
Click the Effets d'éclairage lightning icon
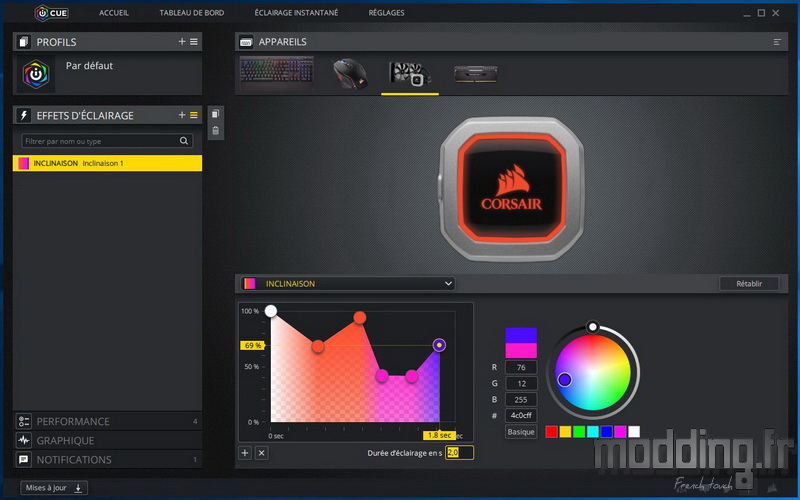(x=23, y=115)
